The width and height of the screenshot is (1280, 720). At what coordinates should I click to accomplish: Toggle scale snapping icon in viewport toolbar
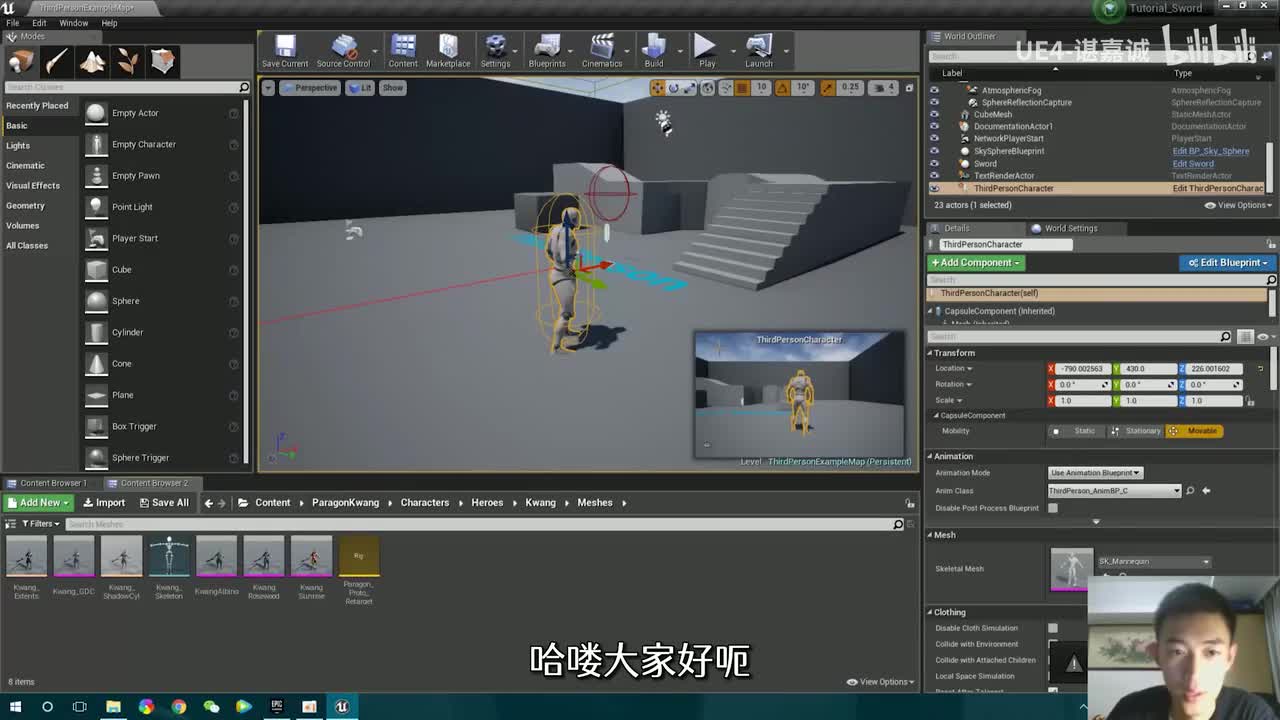827,88
